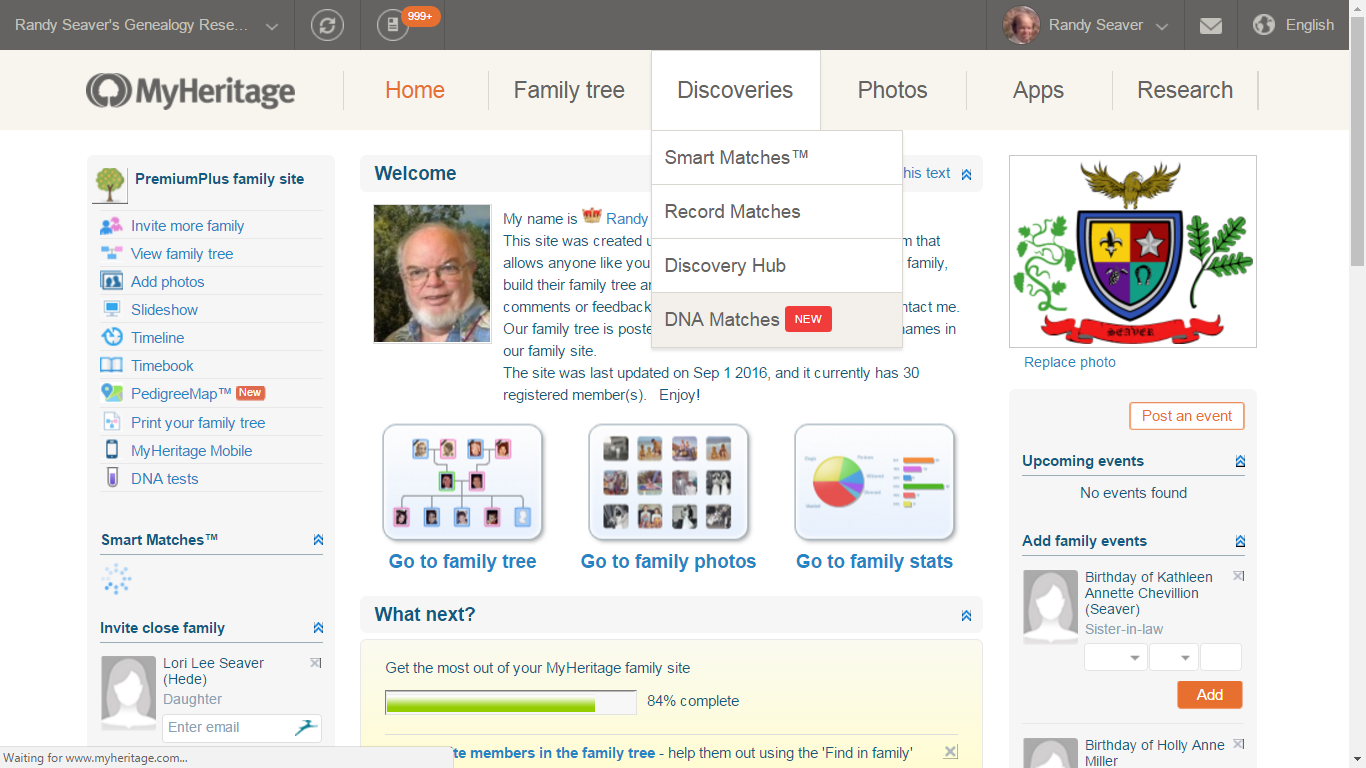Click the Replace photo link
The image size is (1366, 768).
point(1070,362)
